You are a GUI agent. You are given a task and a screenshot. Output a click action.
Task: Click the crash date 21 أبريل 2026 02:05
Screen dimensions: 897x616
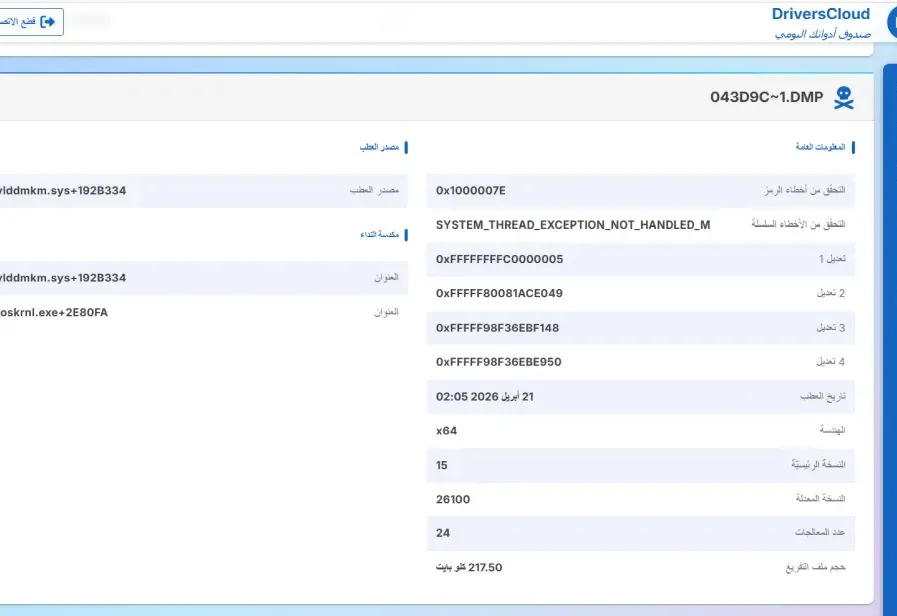485,396
